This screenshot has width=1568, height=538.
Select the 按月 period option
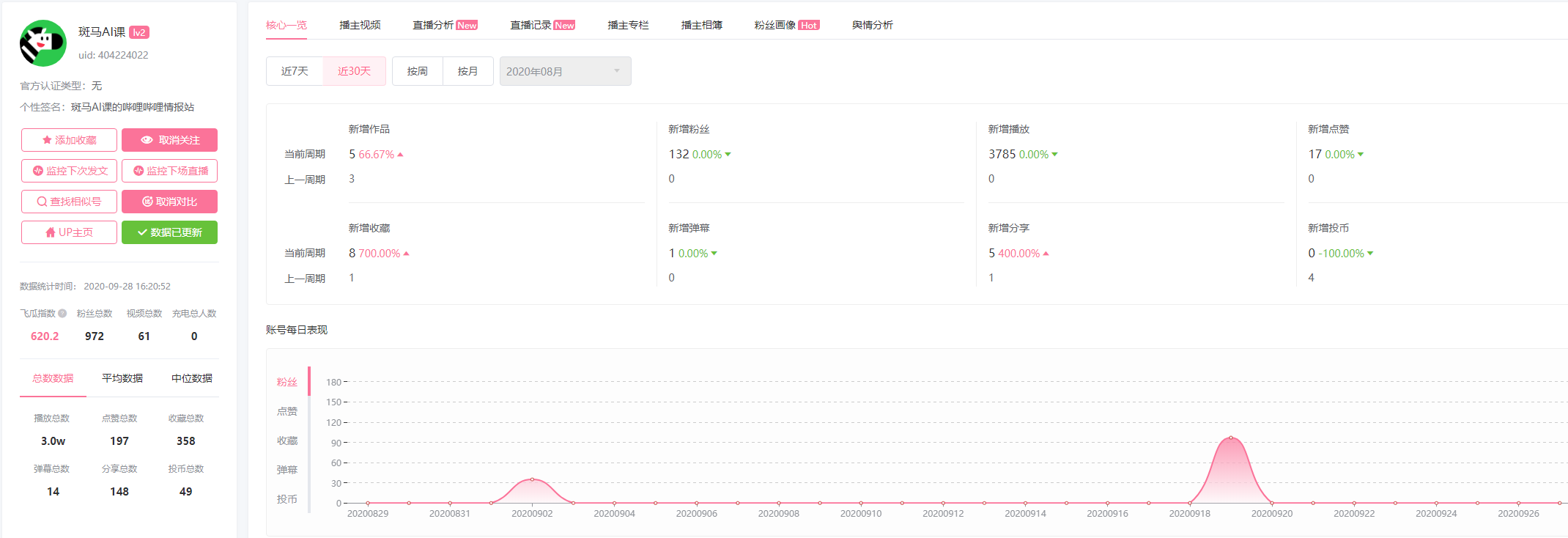coord(468,71)
